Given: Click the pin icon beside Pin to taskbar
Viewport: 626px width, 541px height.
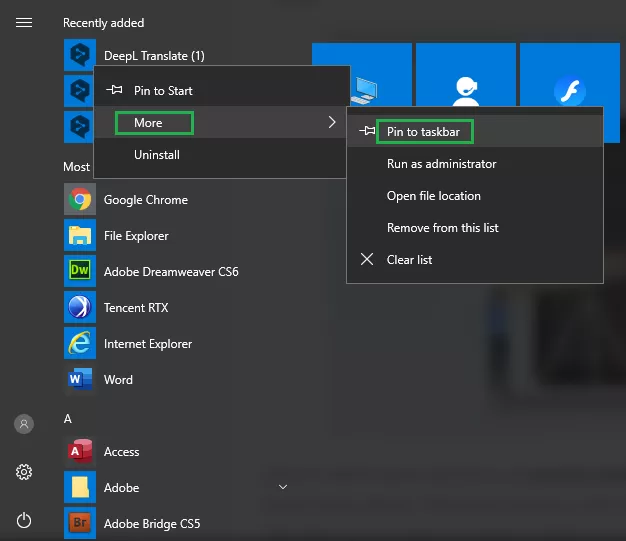Looking at the screenshot, I should pyautogui.click(x=367, y=131).
